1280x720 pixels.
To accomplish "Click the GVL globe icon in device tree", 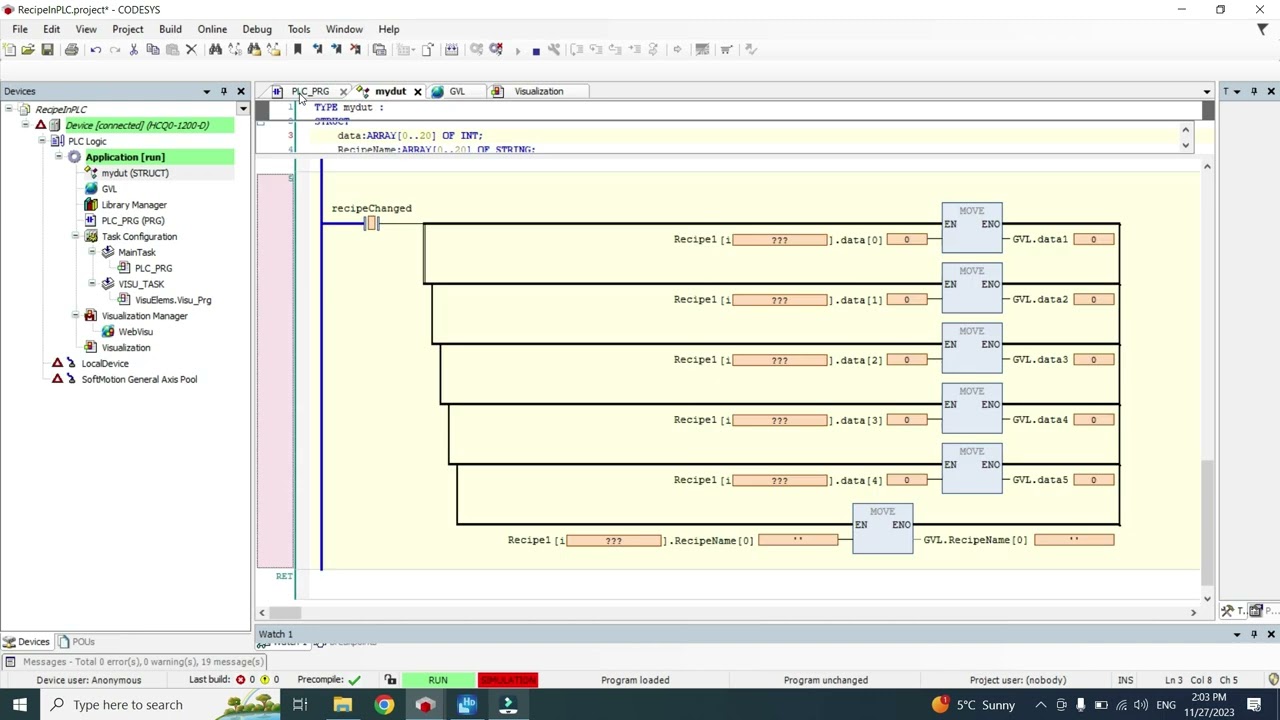I will coord(91,189).
